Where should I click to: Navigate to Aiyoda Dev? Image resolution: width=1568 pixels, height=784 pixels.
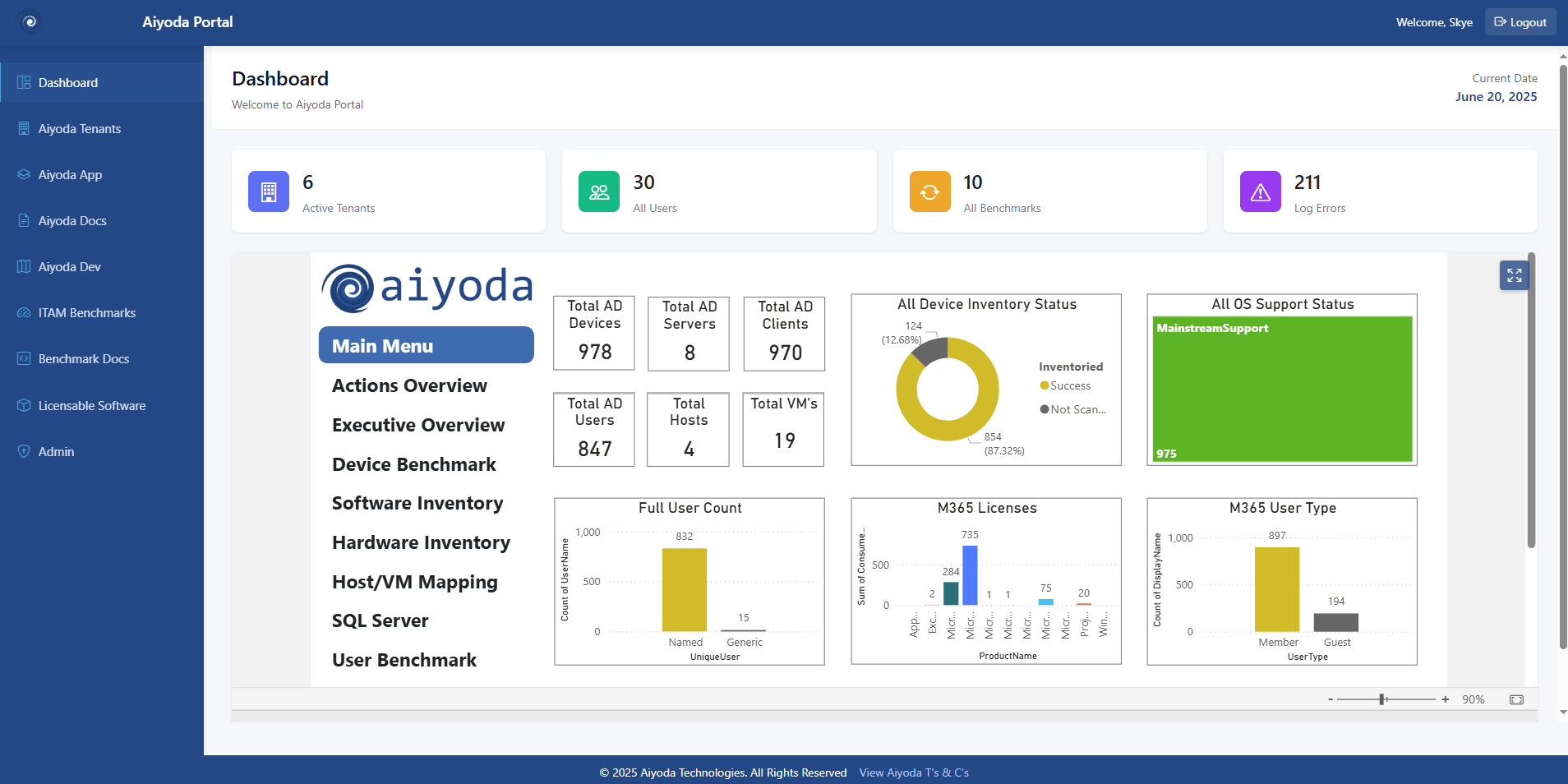point(68,266)
